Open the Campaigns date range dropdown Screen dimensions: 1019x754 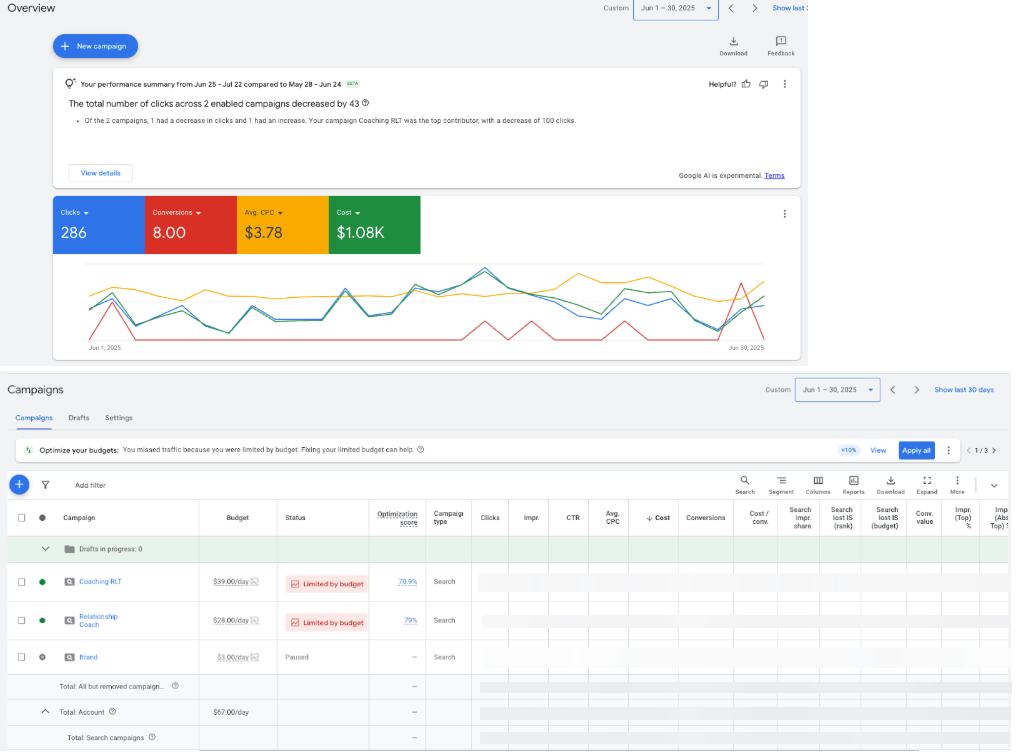click(x=838, y=390)
